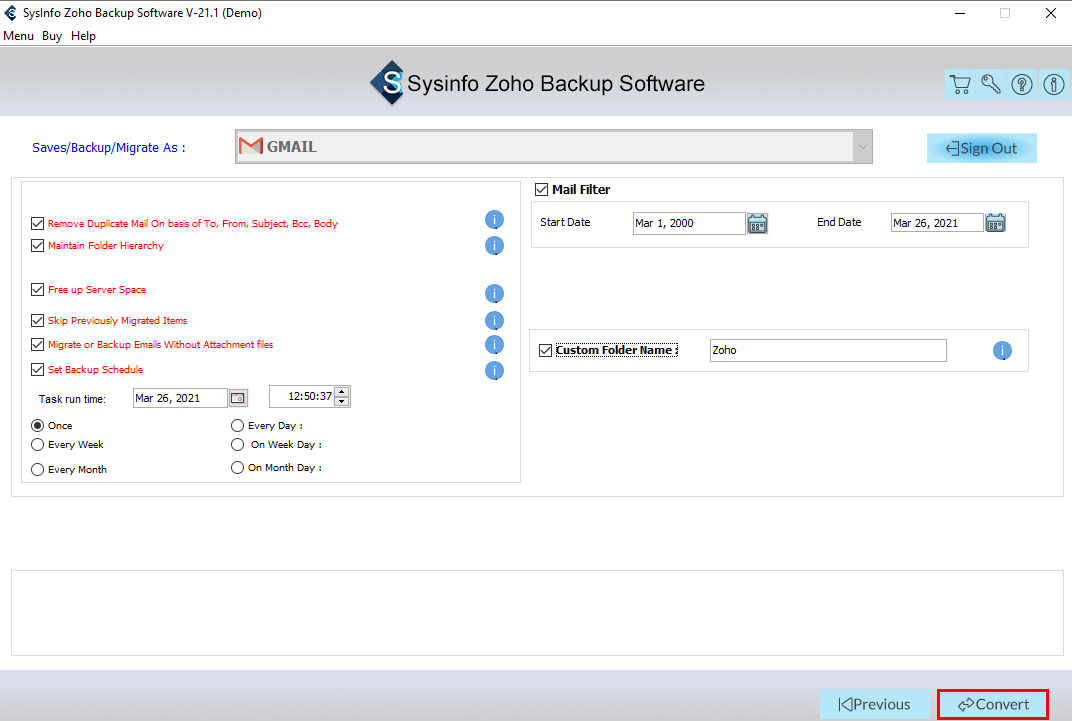Click the question mark help icon
1072x721 pixels.
click(x=1022, y=85)
